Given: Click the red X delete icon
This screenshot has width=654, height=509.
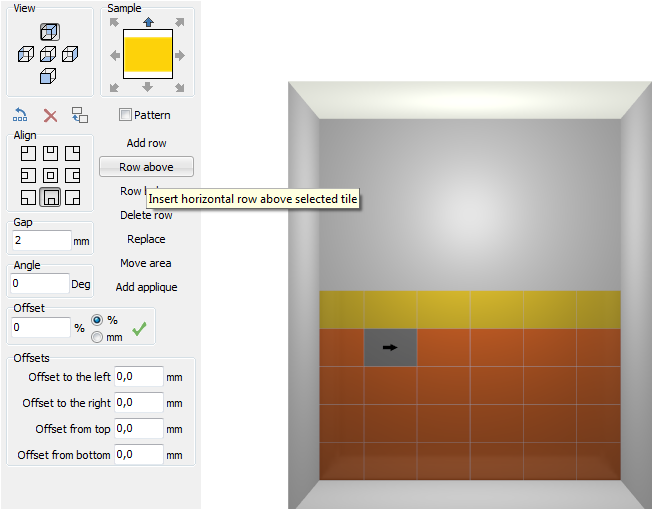Looking at the screenshot, I should click(50, 116).
